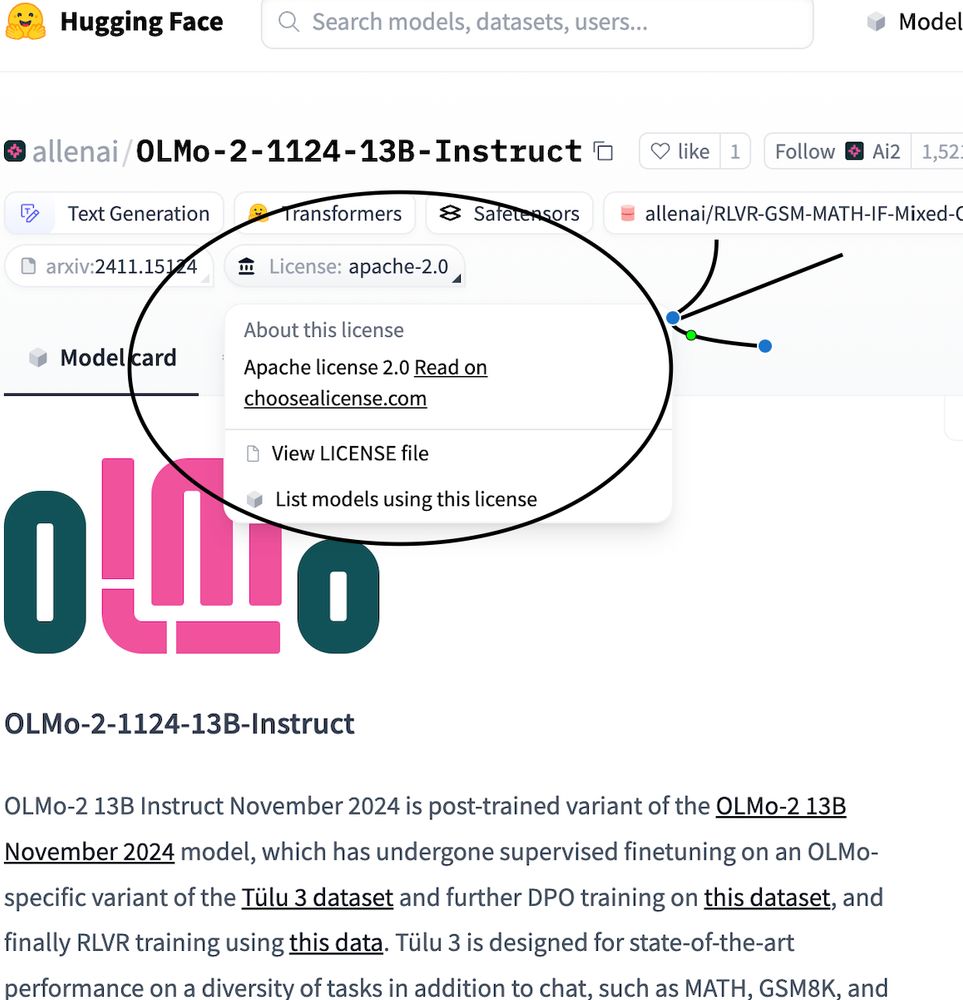The width and height of the screenshot is (963, 1000).
Task: Switch to the Model card tab
Action: coord(102,358)
